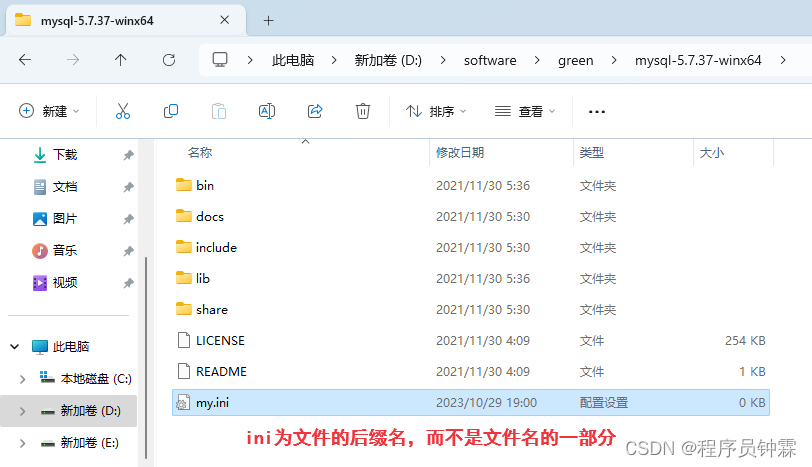Click the Paste clipboard icon
Viewport: 812px width, 467px height.
(x=219, y=111)
